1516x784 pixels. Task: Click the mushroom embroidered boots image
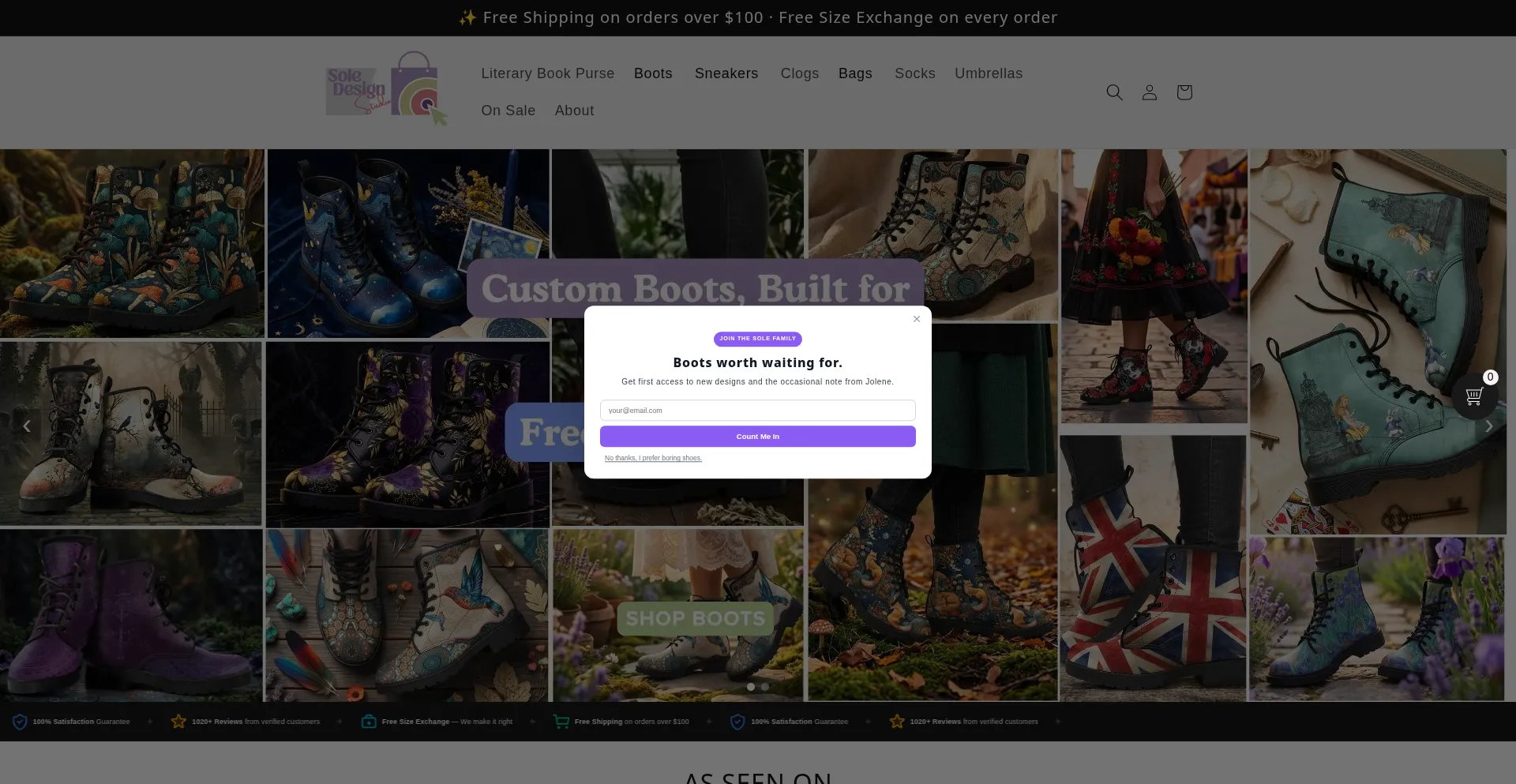coord(132,243)
